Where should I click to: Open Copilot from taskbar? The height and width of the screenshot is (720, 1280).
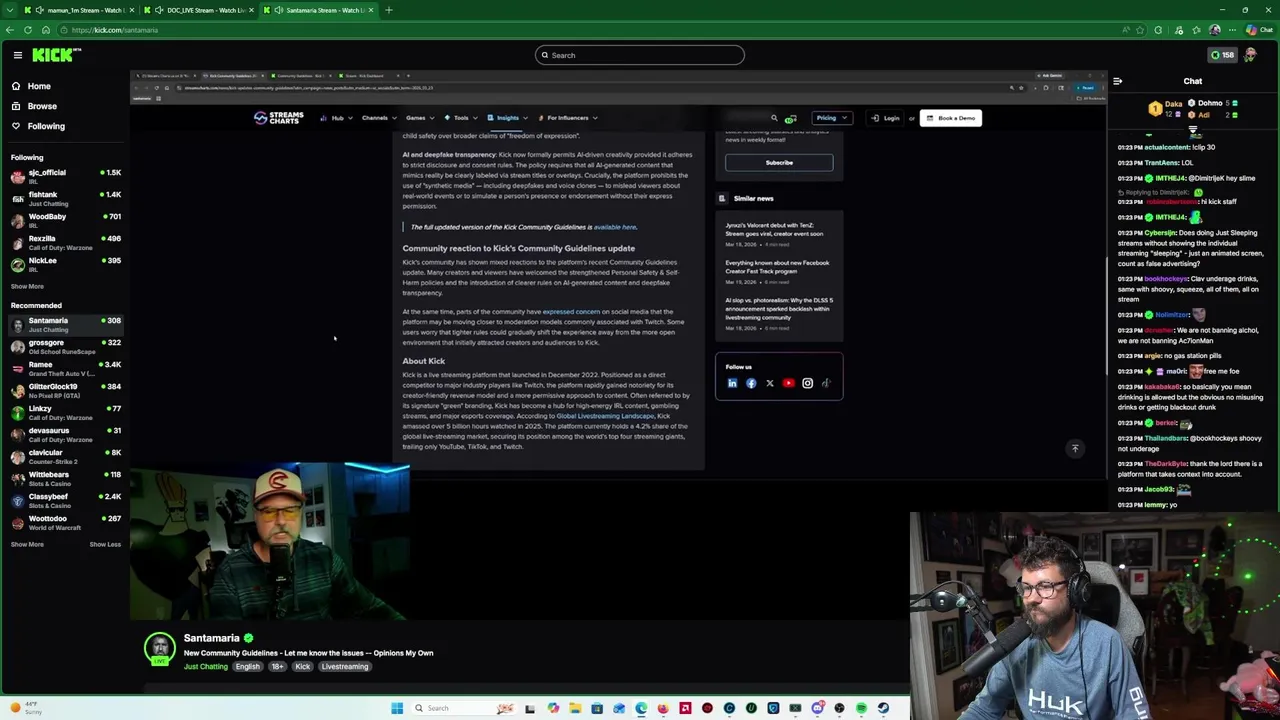[x=553, y=708]
